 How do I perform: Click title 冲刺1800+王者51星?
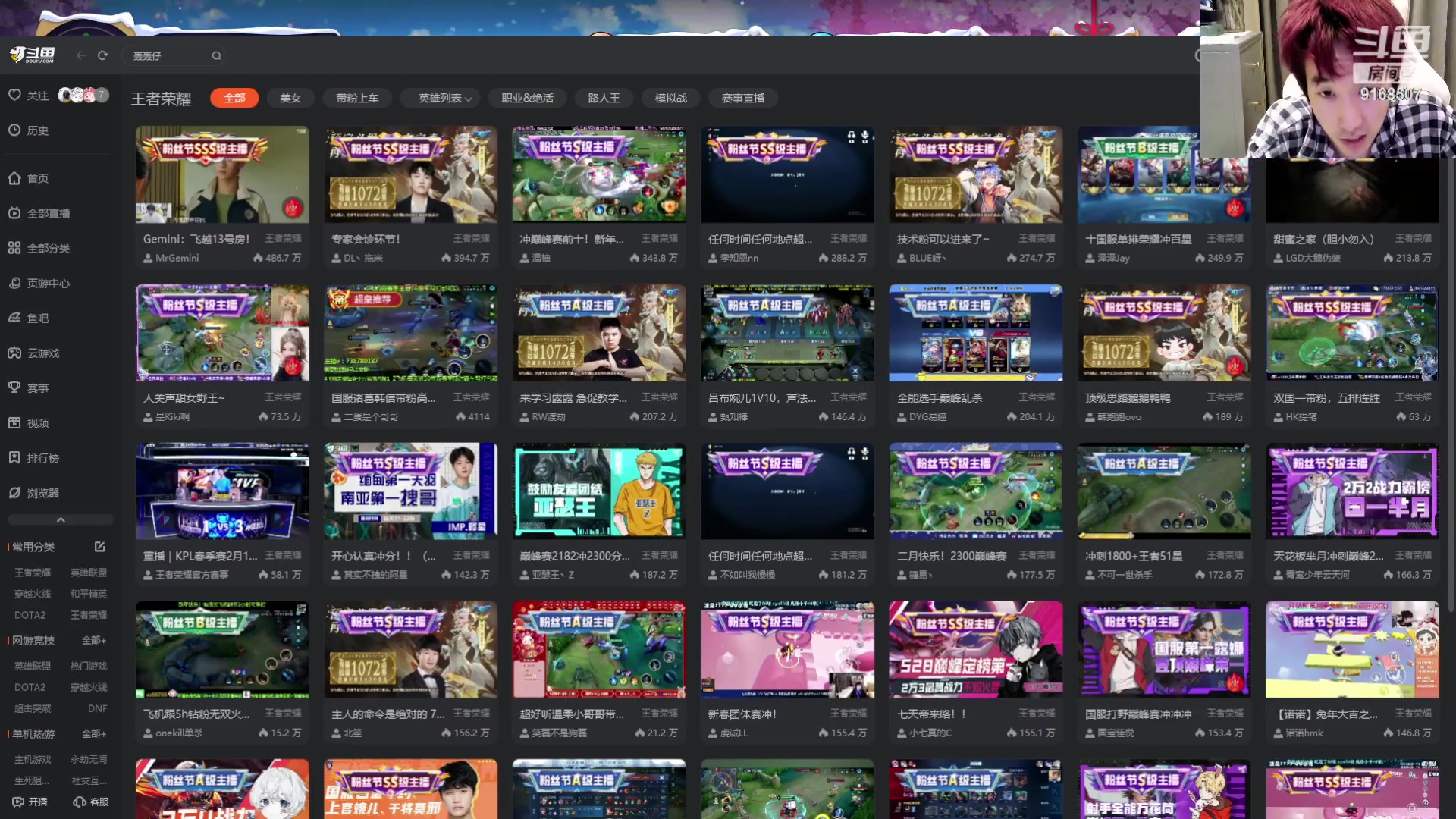point(1134,556)
